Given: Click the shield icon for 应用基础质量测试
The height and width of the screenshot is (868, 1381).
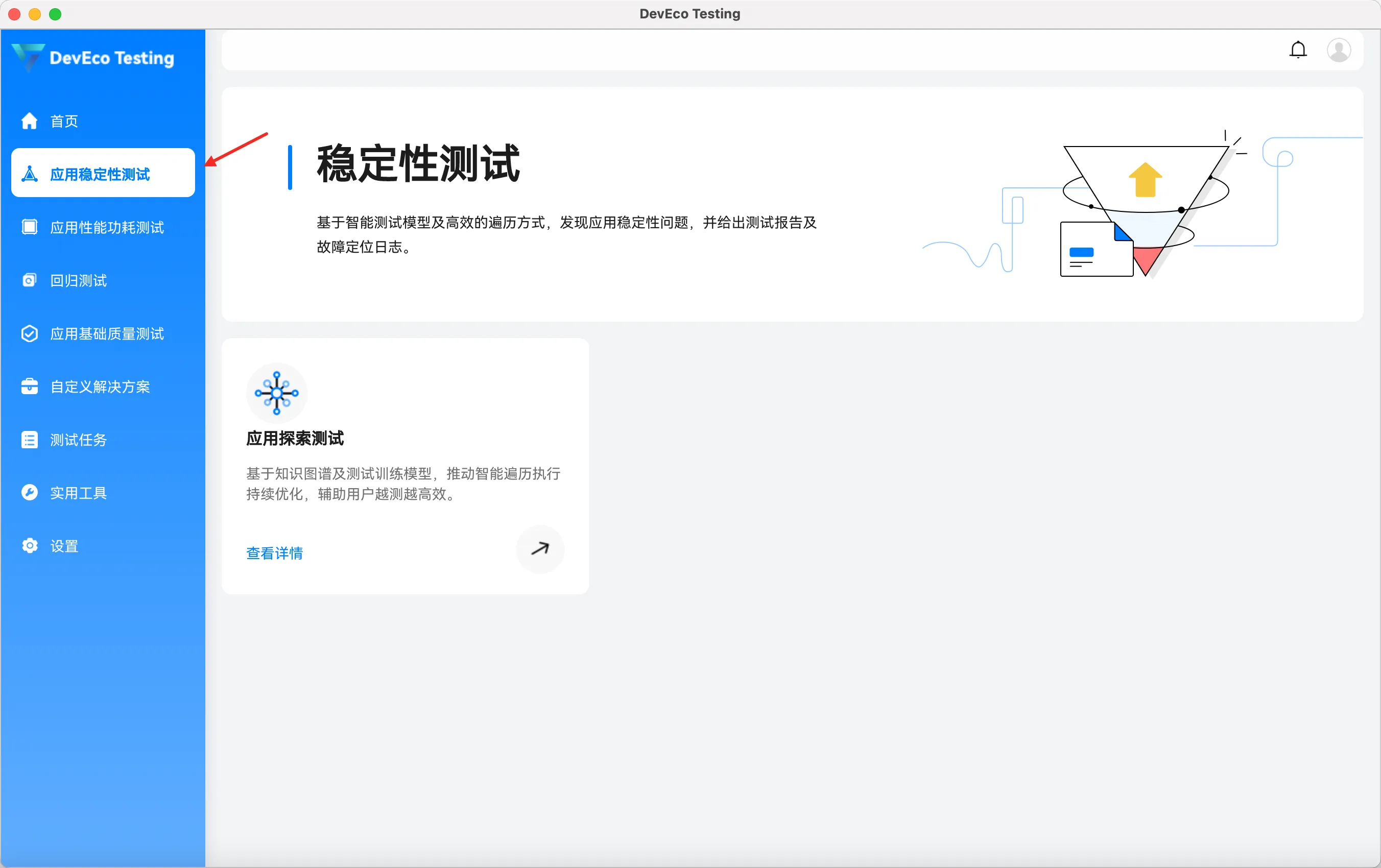Looking at the screenshot, I should coord(29,334).
